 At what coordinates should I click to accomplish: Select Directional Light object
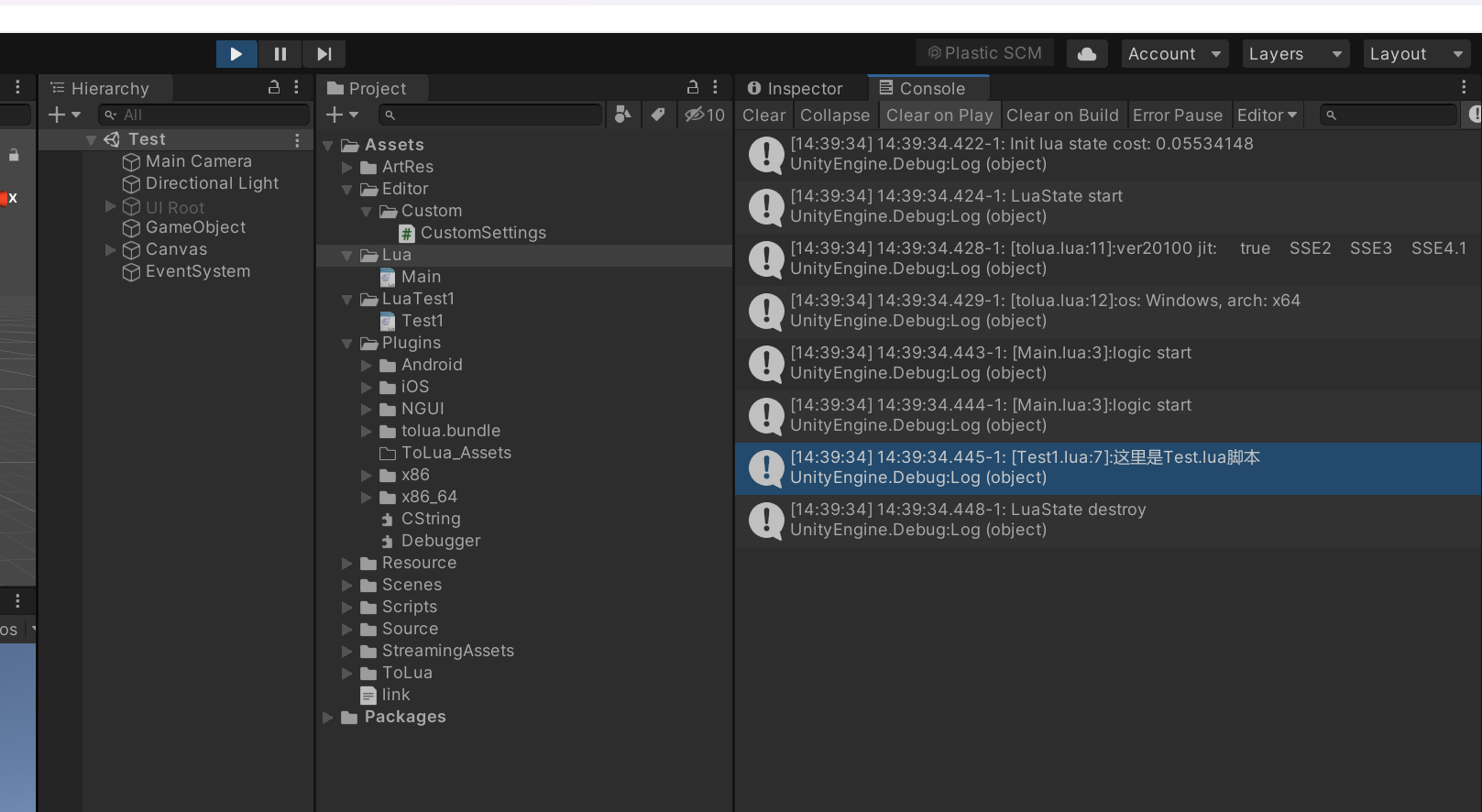201,183
